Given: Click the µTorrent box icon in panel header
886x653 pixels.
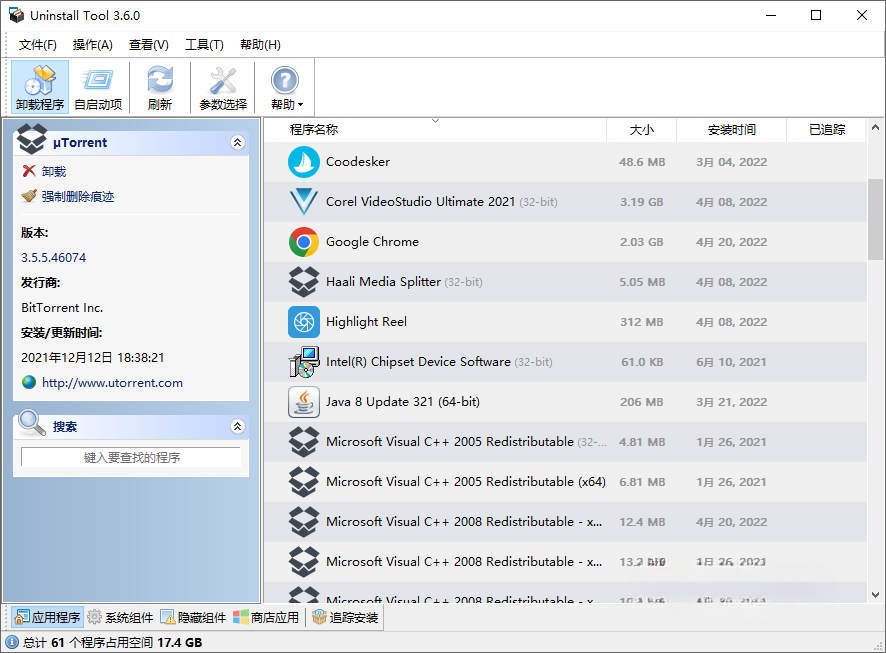Looking at the screenshot, I should coord(32,140).
